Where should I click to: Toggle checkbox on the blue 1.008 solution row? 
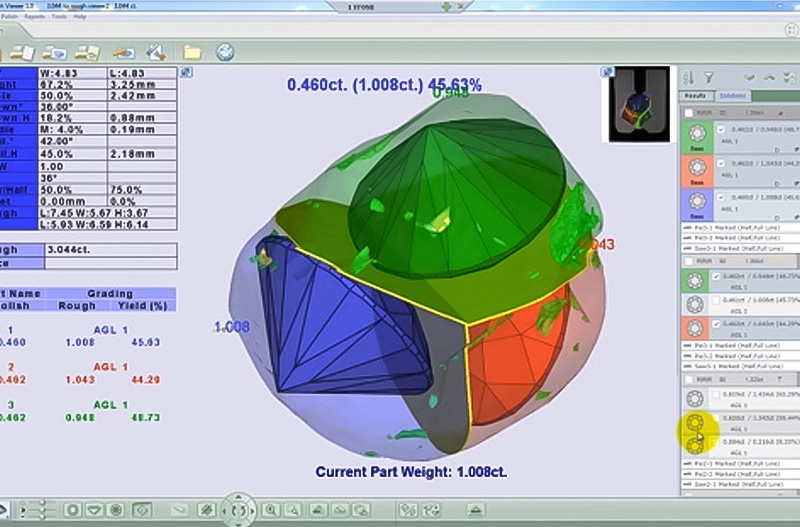[721, 197]
